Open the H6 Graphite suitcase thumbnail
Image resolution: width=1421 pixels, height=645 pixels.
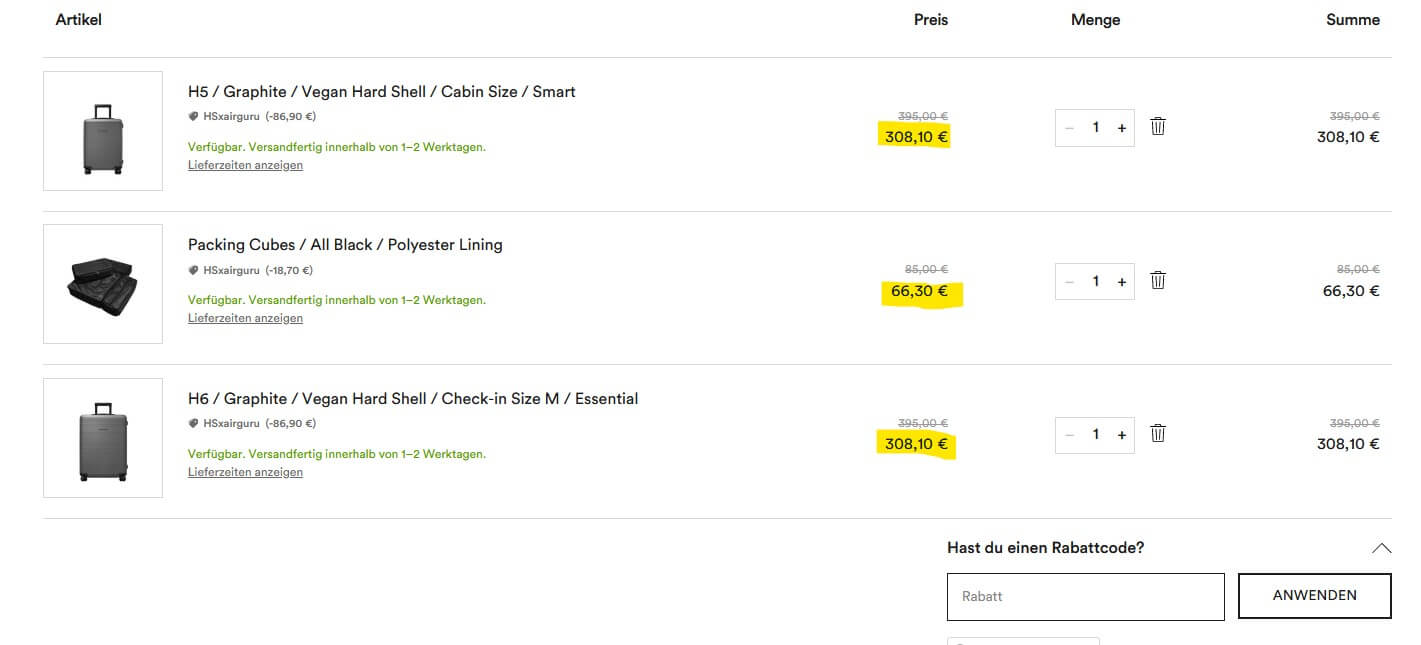tap(103, 438)
